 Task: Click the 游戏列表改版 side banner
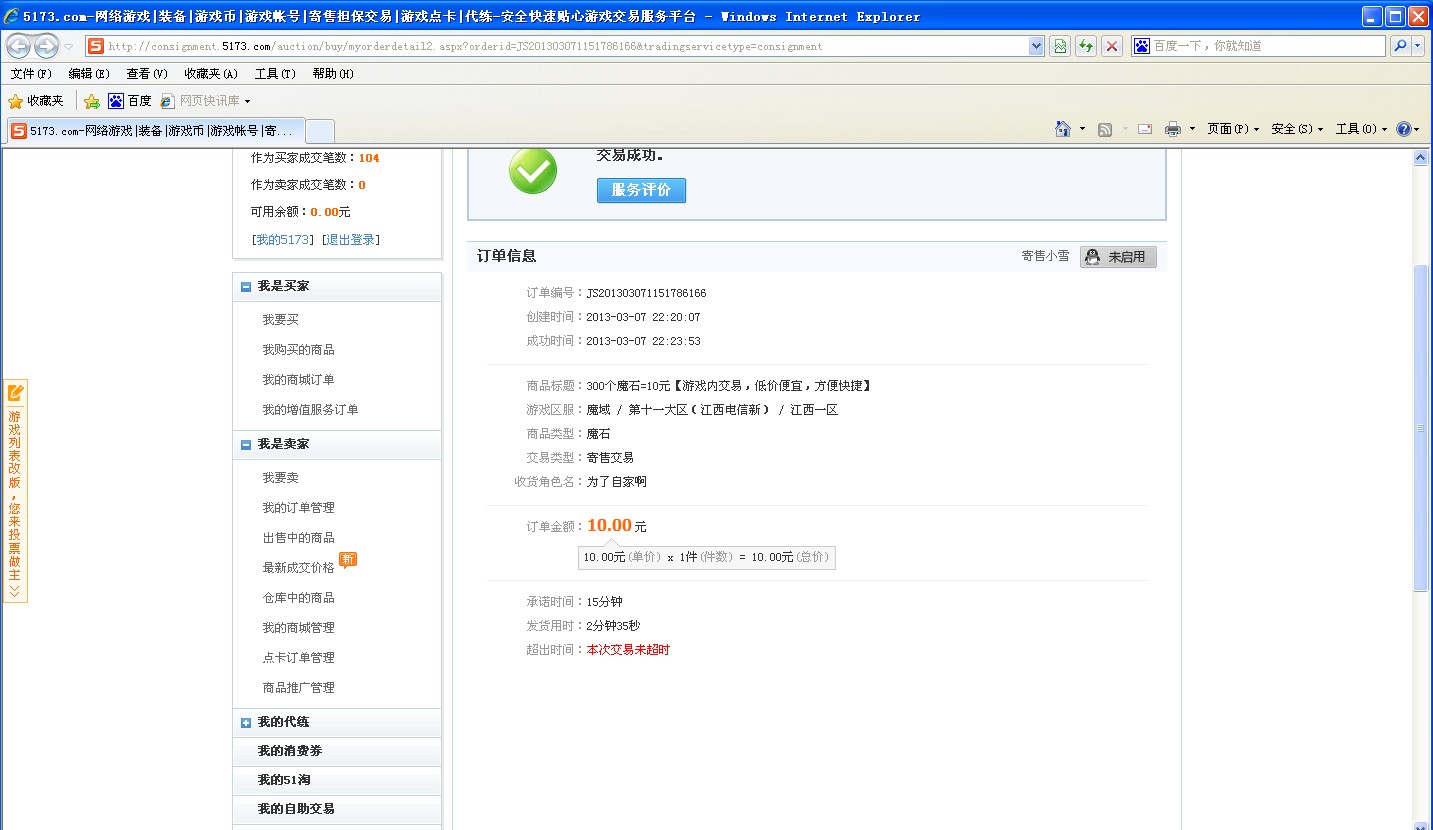[x=15, y=491]
